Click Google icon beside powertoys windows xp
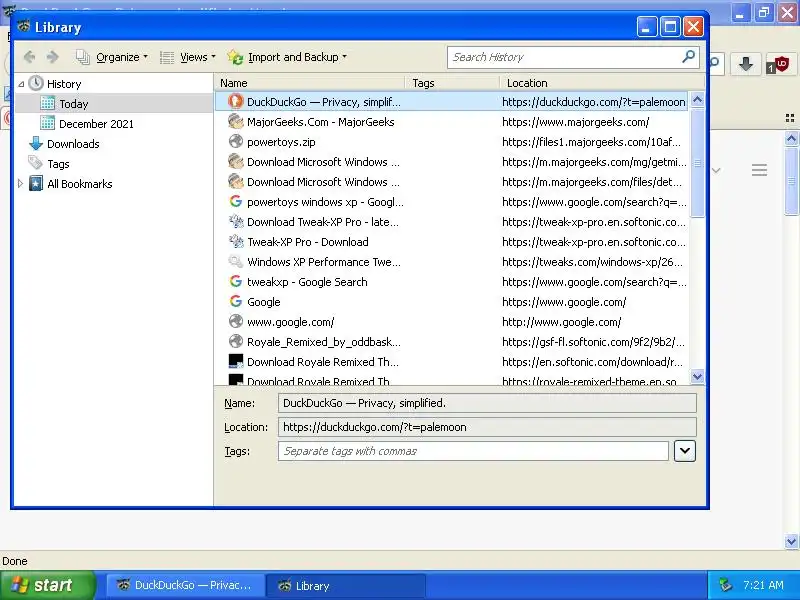Image resolution: width=800 pixels, height=600 pixels. coord(235,202)
